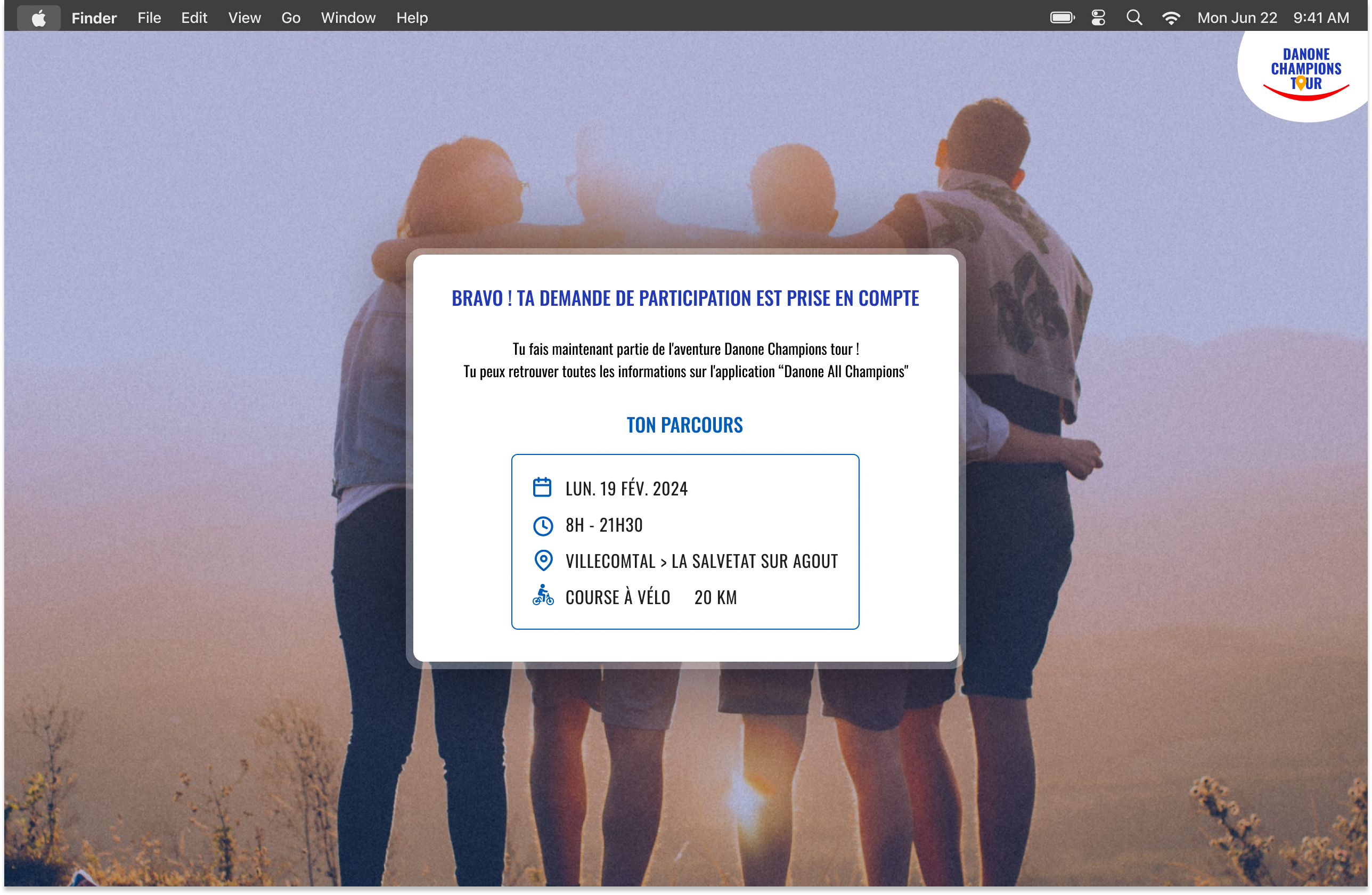Click the Danone Champions Tour logo
Screen dimensions: 1372x895
(x=1306, y=75)
